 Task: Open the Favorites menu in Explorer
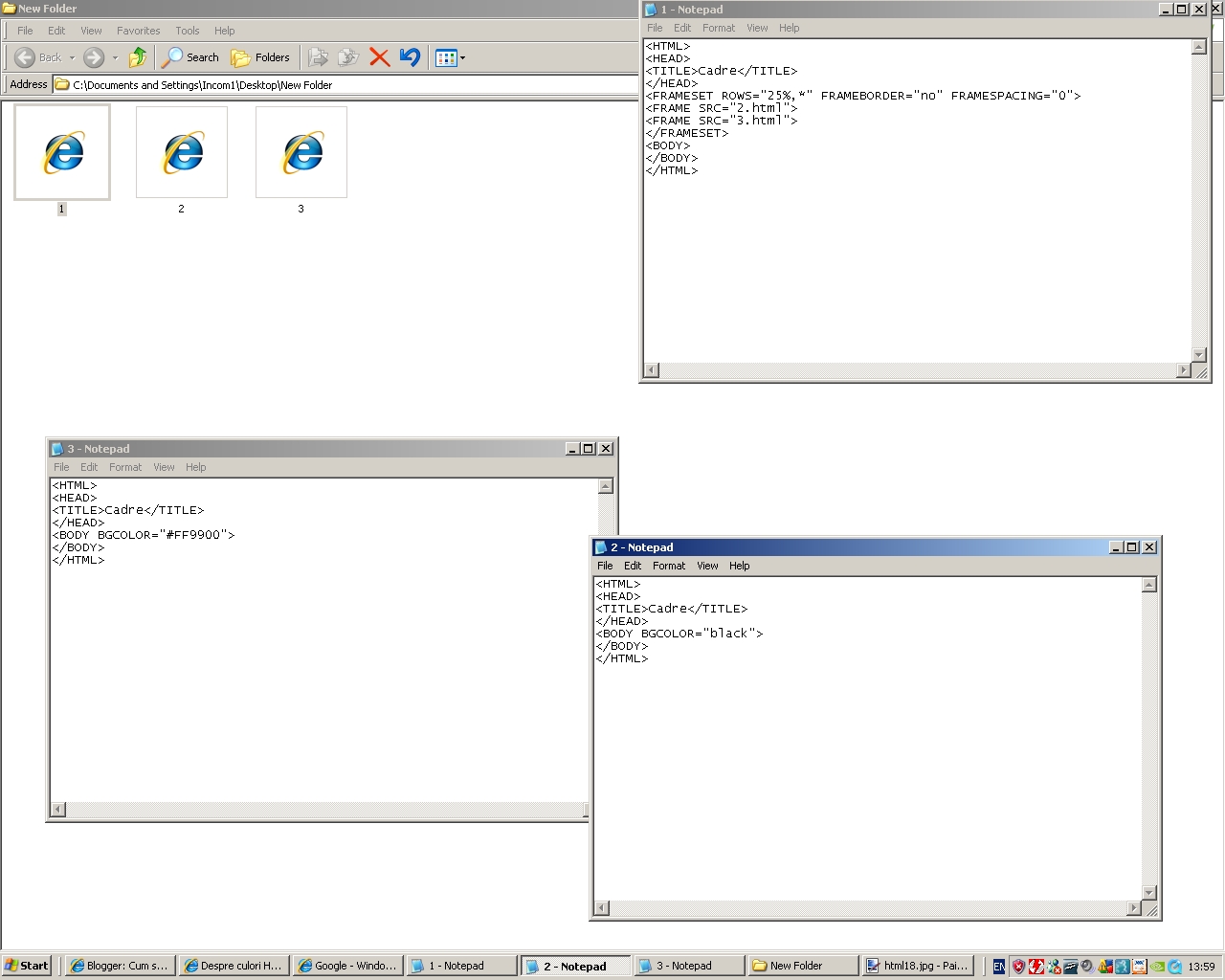(139, 31)
